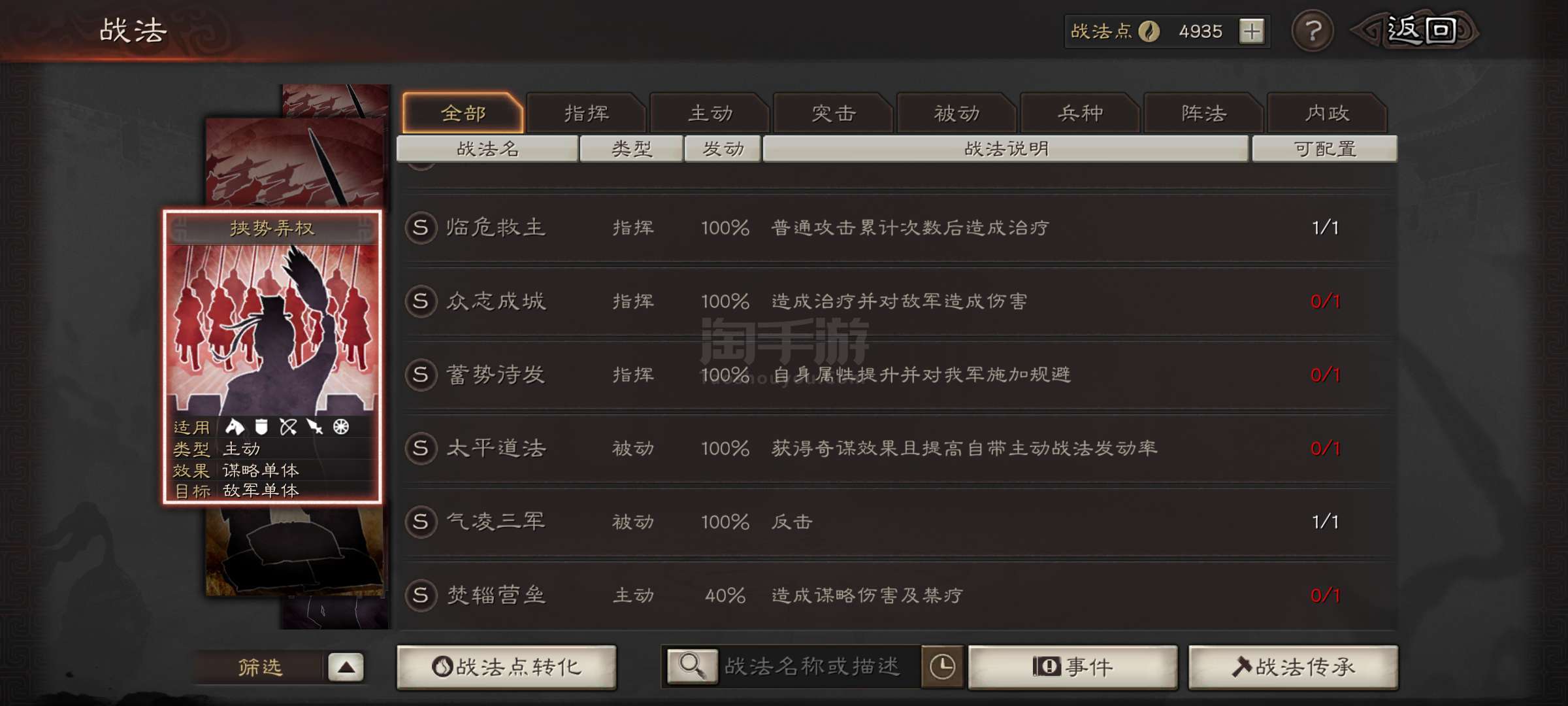Focus the 战法名称或描述 search field
This screenshot has width=1568, height=706.
pyautogui.click(x=820, y=667)
